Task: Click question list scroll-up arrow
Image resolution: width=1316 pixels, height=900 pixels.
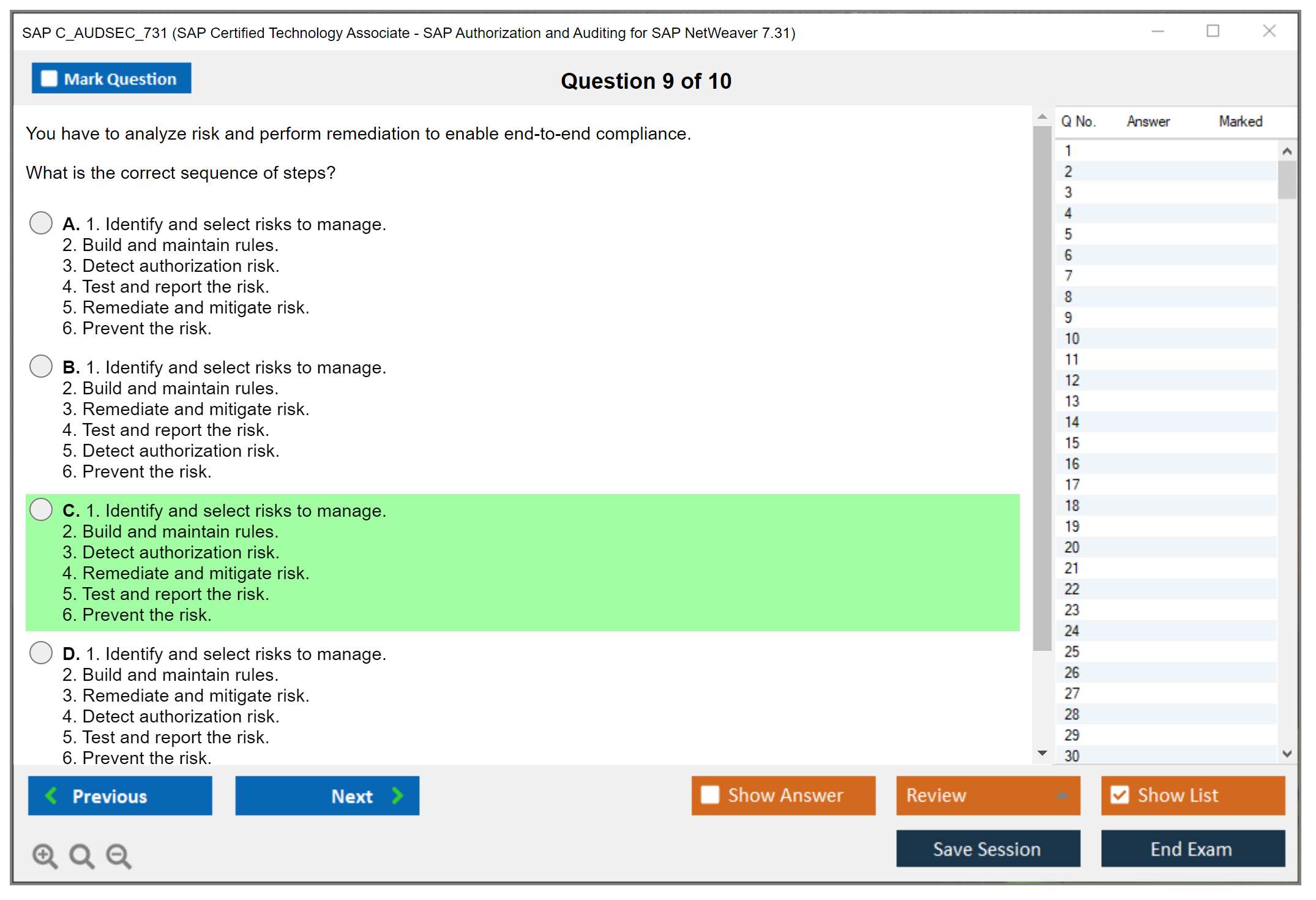Action: (x=1287, y=151)
